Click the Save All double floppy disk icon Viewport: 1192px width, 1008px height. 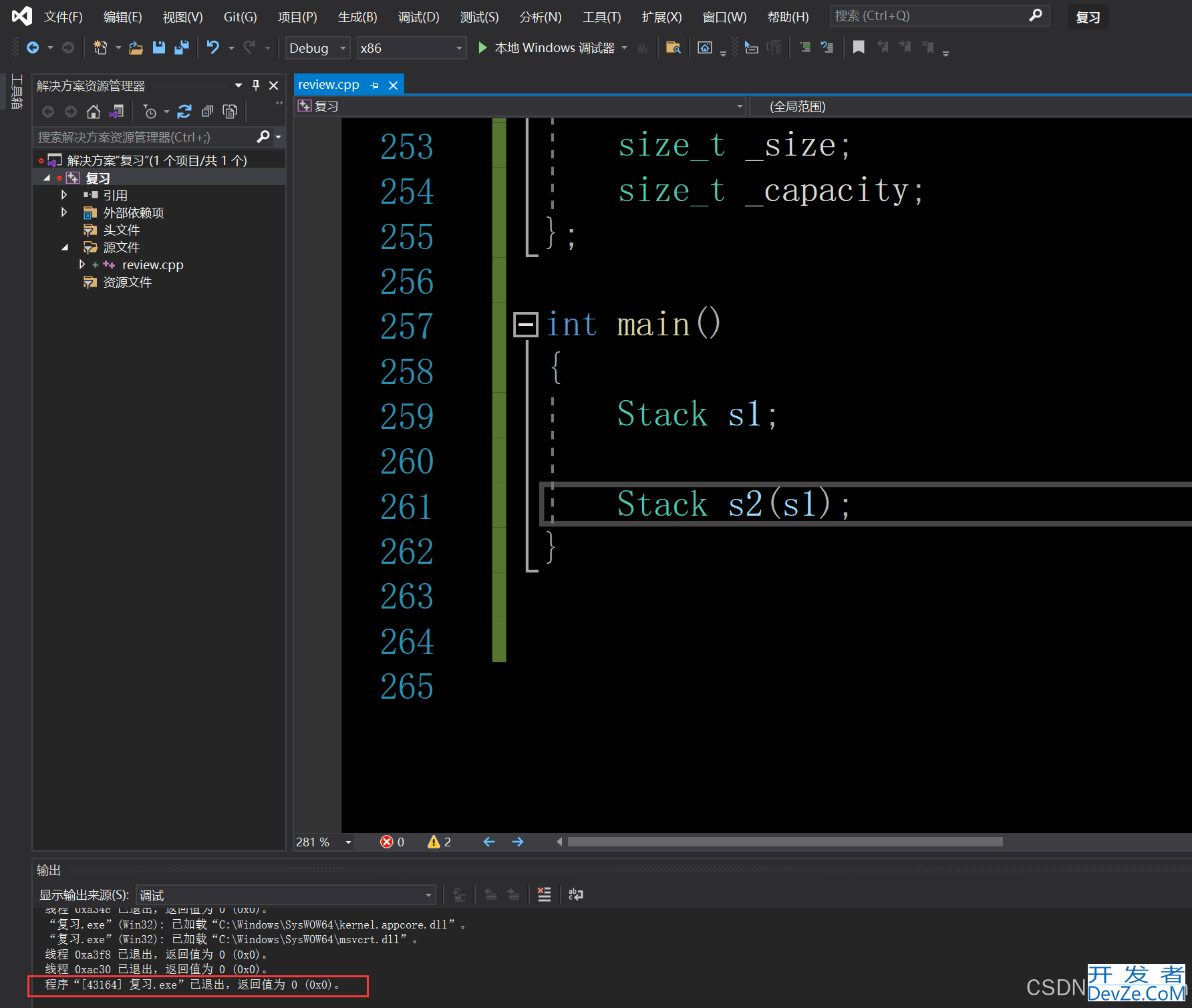tap(181, 47)
